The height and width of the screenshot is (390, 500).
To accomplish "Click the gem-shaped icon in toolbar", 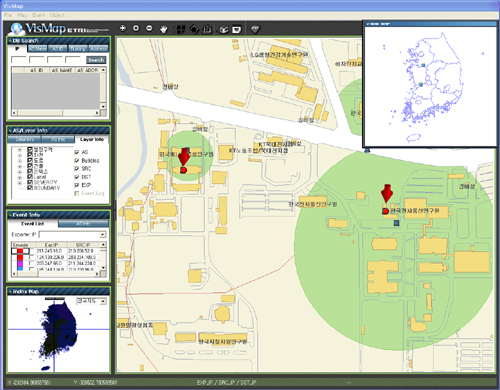I will pyautogui.click(x=255, y=29).
